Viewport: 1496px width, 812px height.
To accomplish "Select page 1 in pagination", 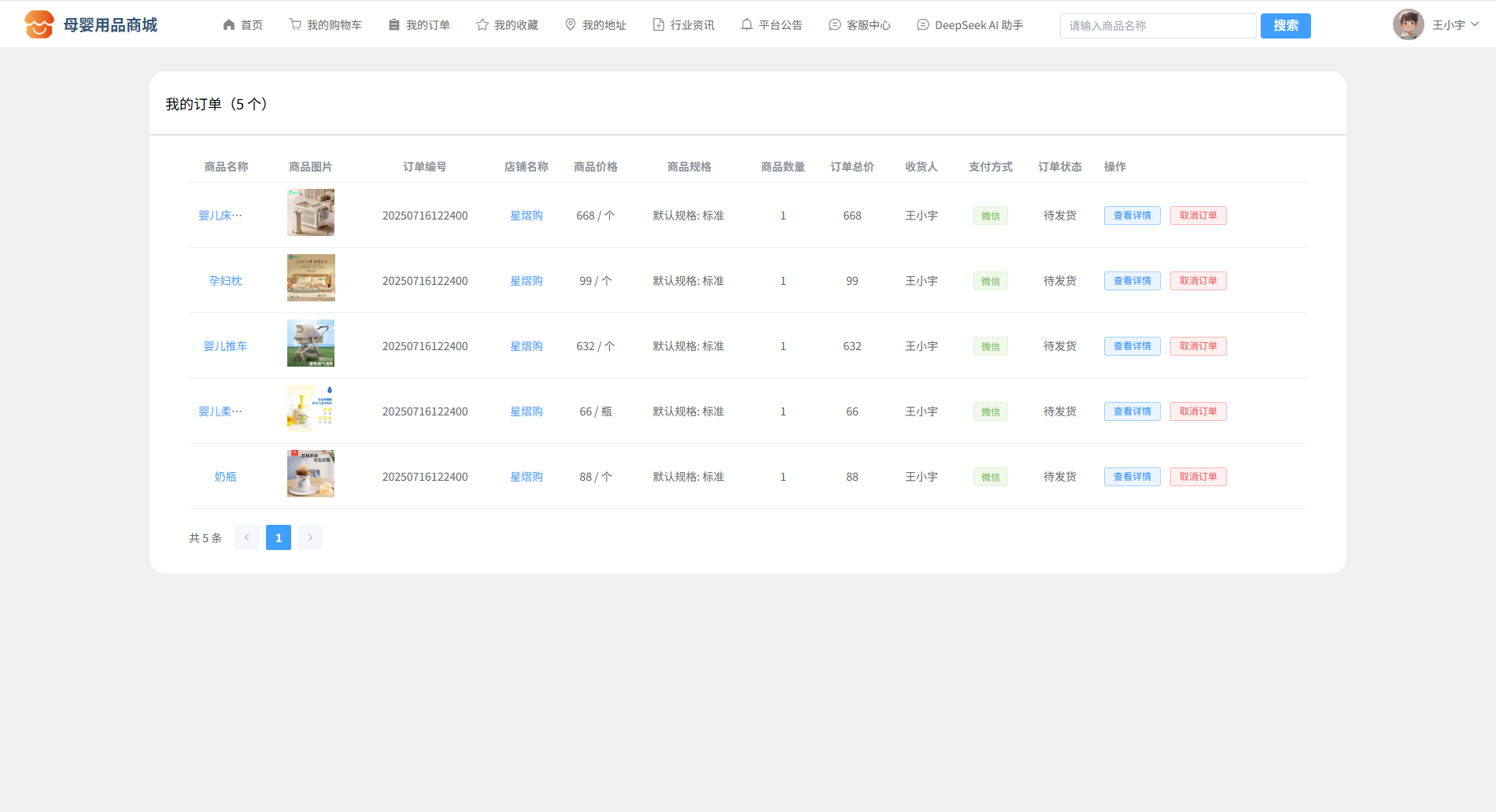I will tap(279, 537).
